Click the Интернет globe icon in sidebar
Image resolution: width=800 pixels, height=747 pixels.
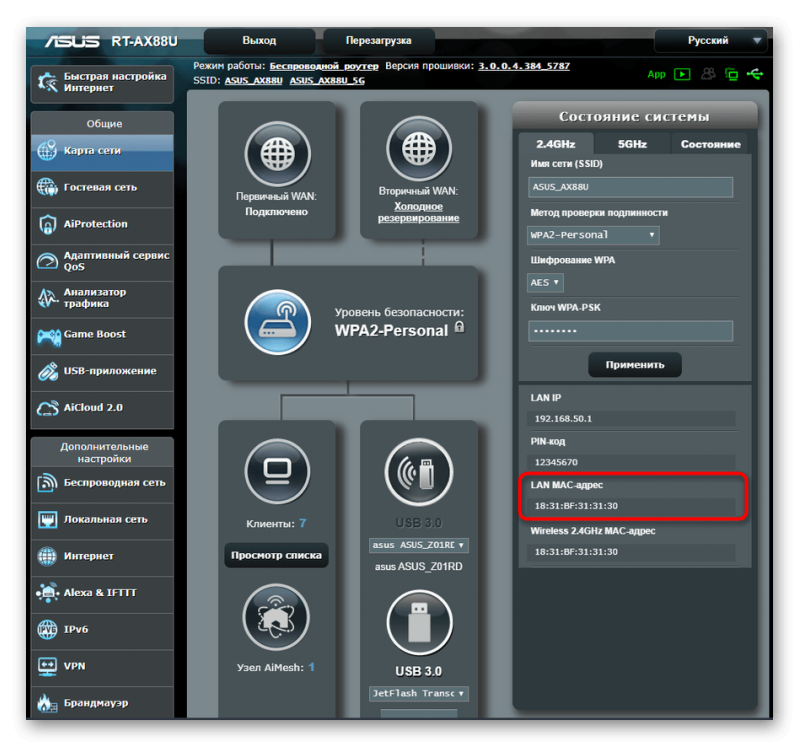pos(47,556)
